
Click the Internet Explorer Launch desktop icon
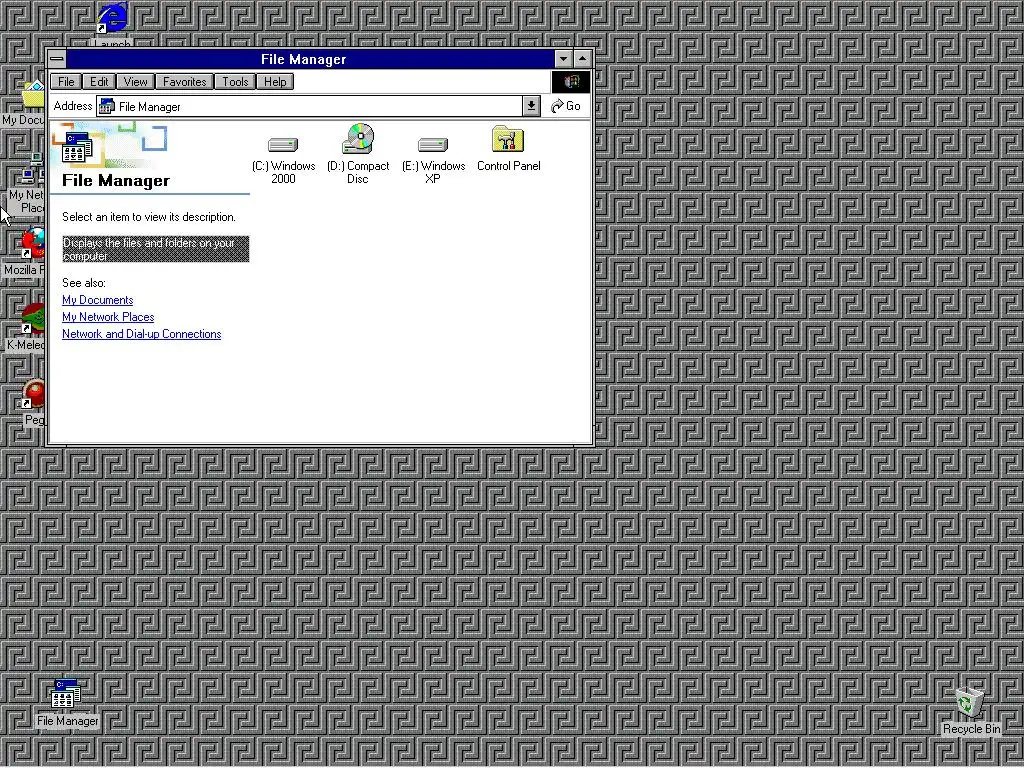click(x=112, y=18)
